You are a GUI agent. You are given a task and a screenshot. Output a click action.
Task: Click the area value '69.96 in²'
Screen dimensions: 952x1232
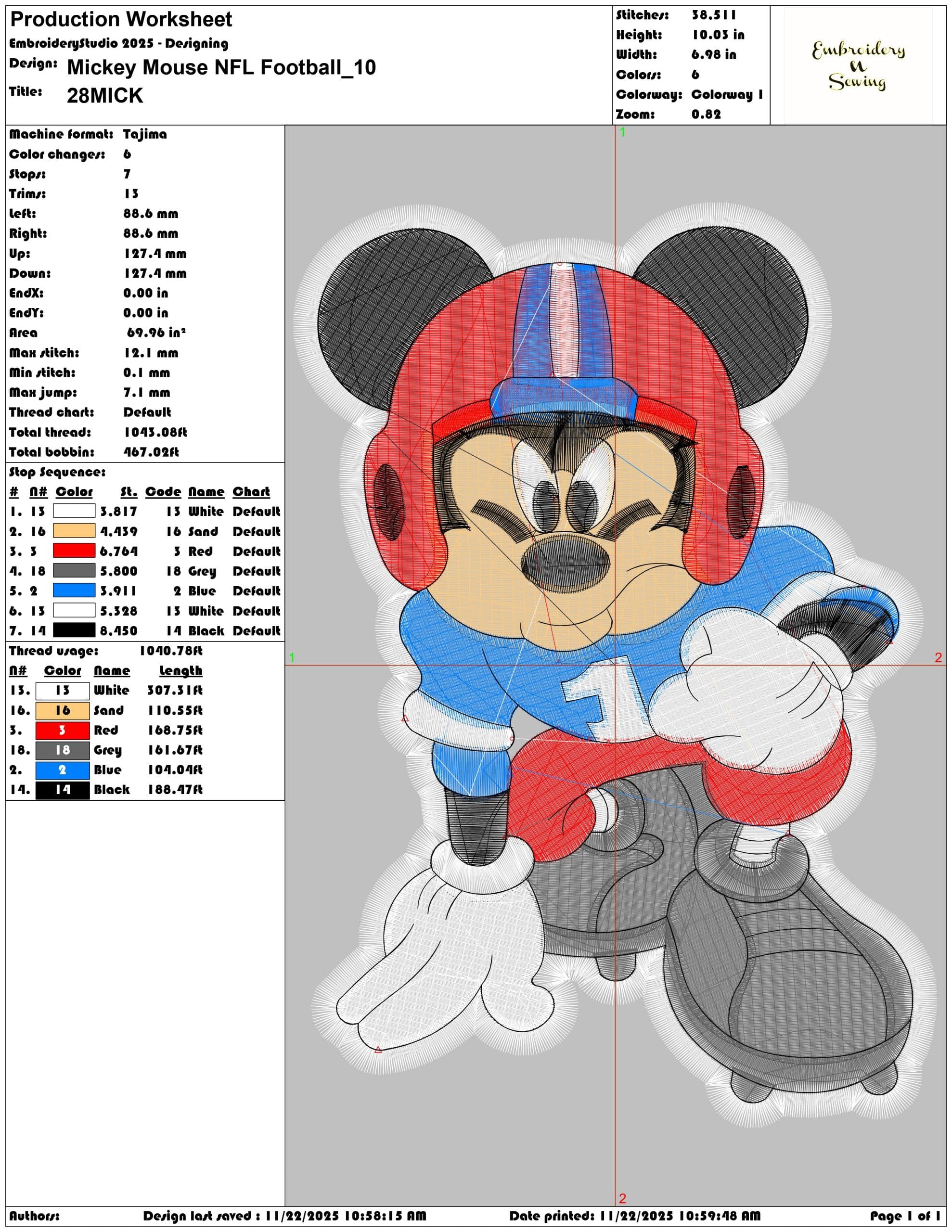point(156,333)
